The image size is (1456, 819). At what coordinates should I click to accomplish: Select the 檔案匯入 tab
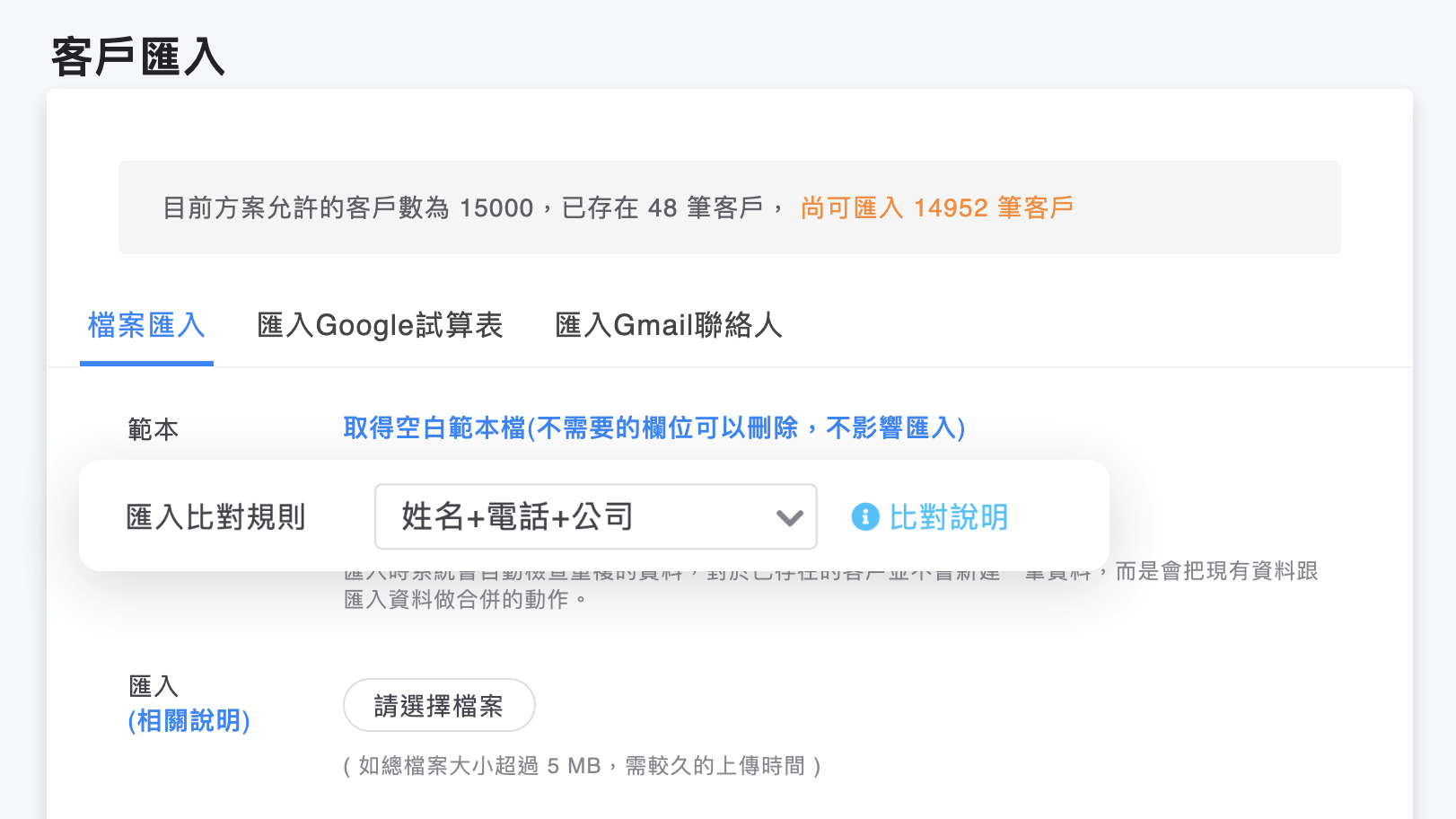(146, 325)
